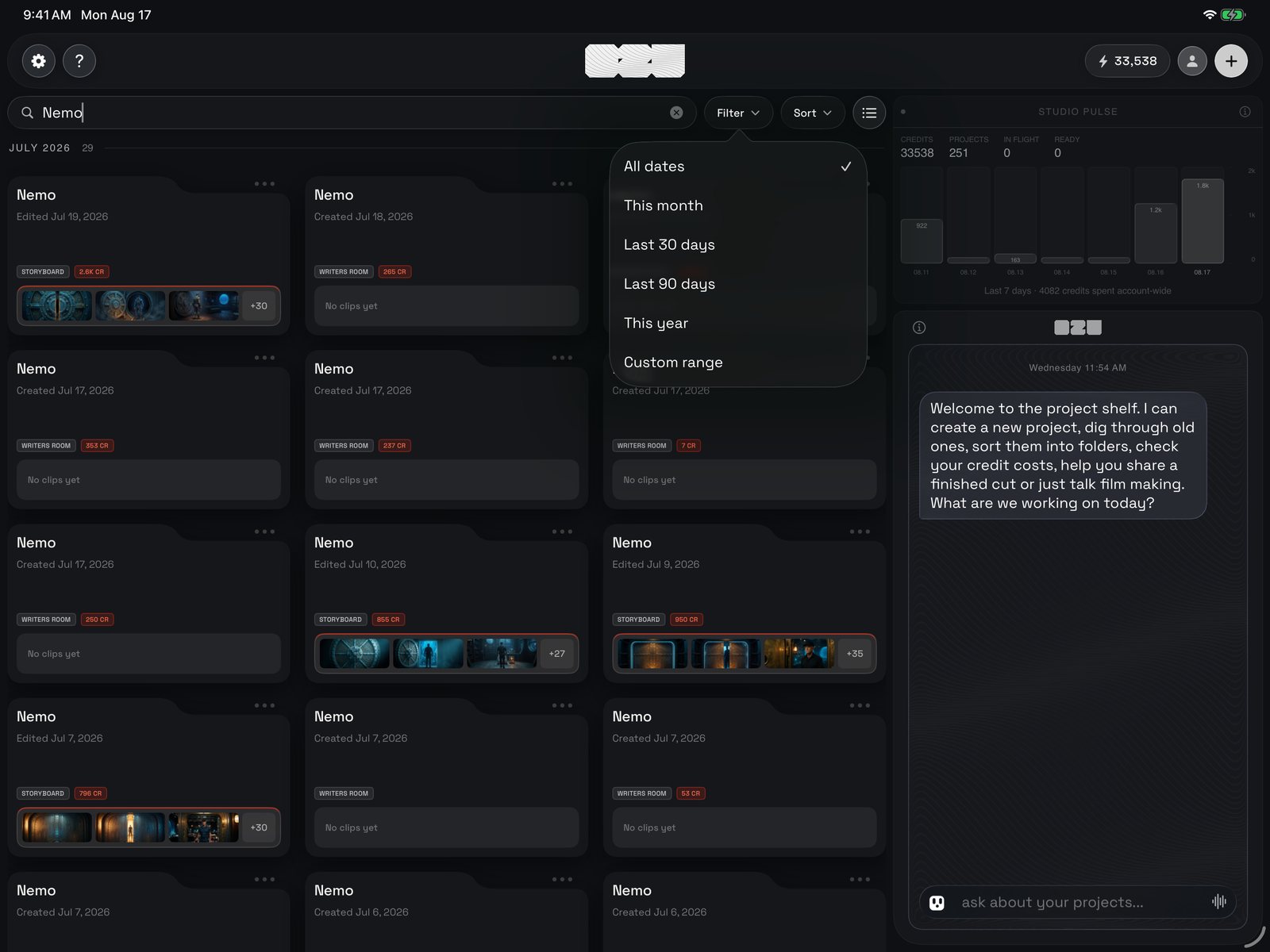
Task: Show +27 more clips on Jul 10 Nemo
Action: point(557,654)
